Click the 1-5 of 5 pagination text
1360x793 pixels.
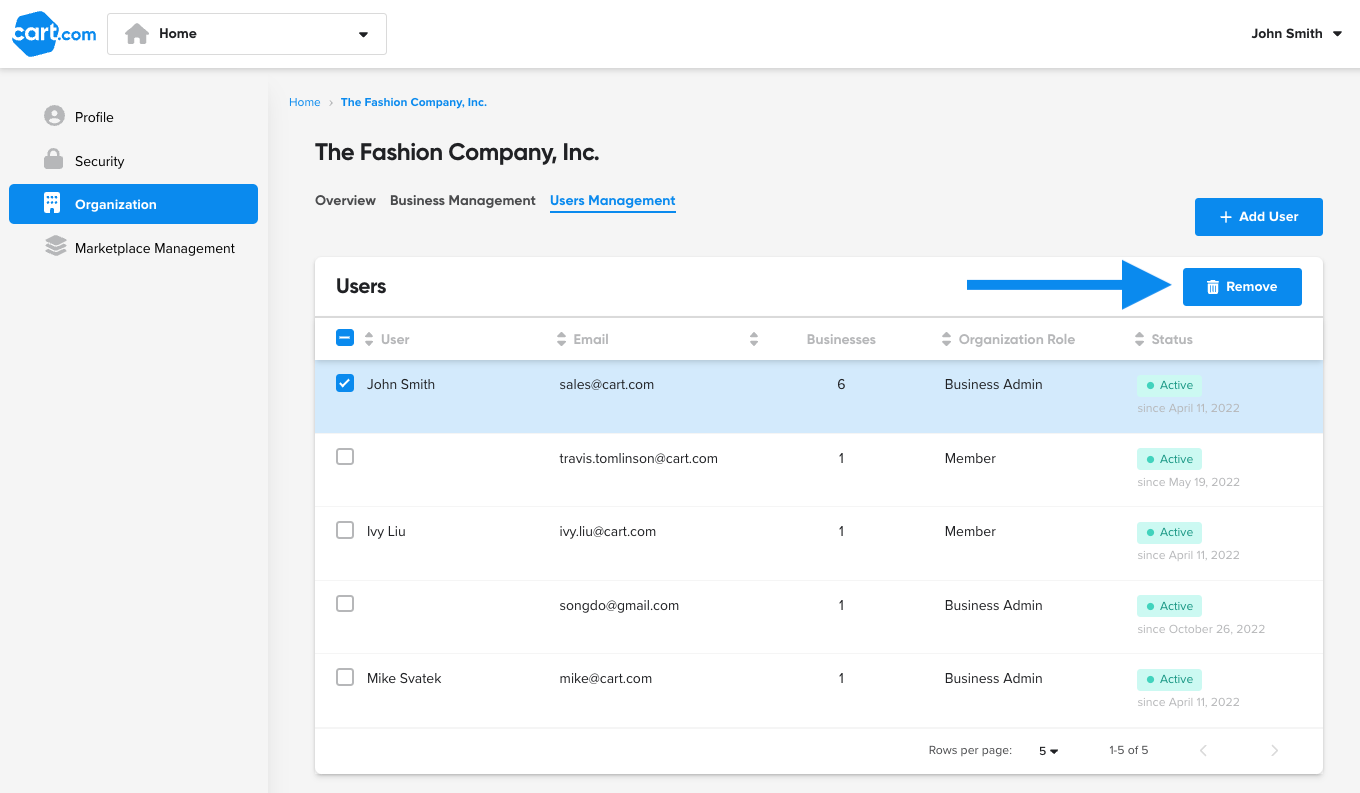(1129, 750)
